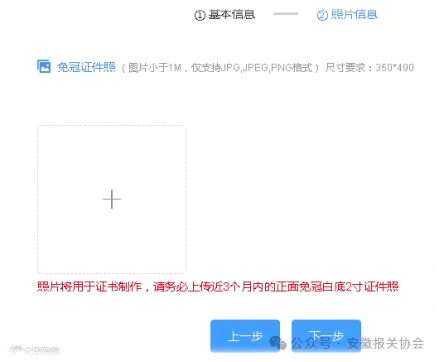Click the 尺寸要求：350*490 text
Image resolution: width=439 pixels, height=362 pixels.
pyautogui.click(x=369, y=68)
